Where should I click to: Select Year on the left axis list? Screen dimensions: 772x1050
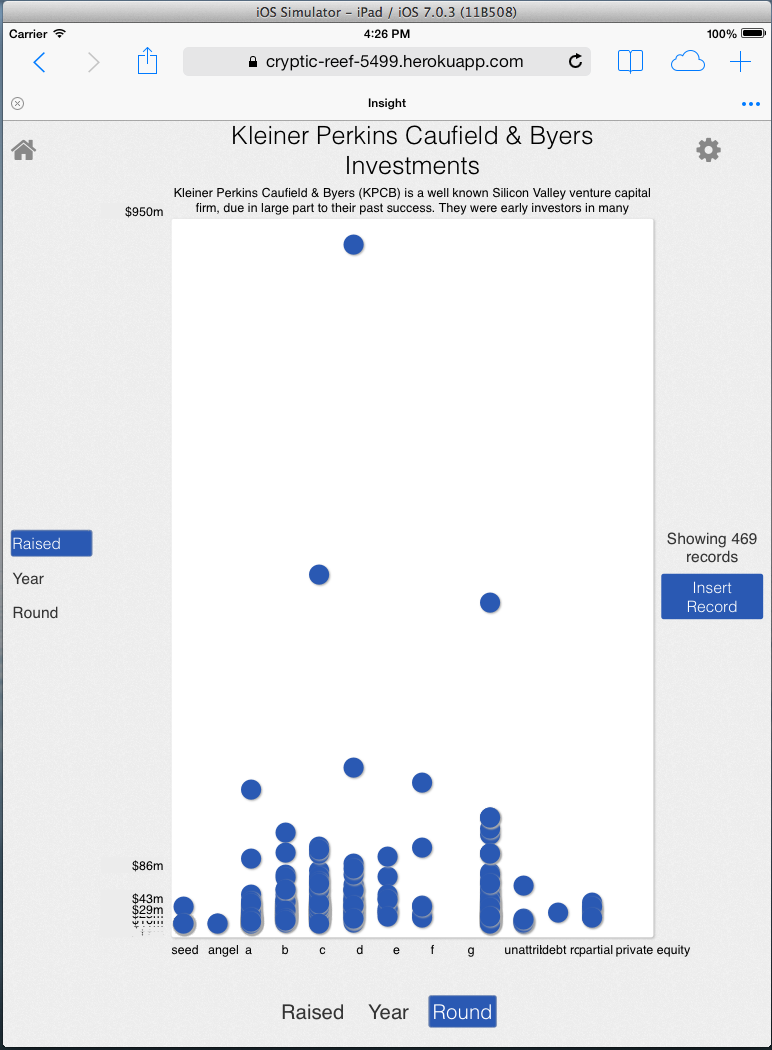[x=28, y=579]
